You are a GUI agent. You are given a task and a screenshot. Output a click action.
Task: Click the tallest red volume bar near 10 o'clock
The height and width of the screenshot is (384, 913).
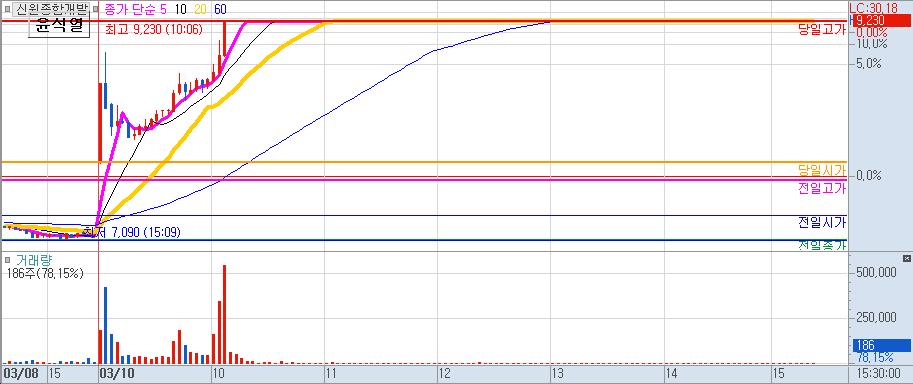click(225, 314)
